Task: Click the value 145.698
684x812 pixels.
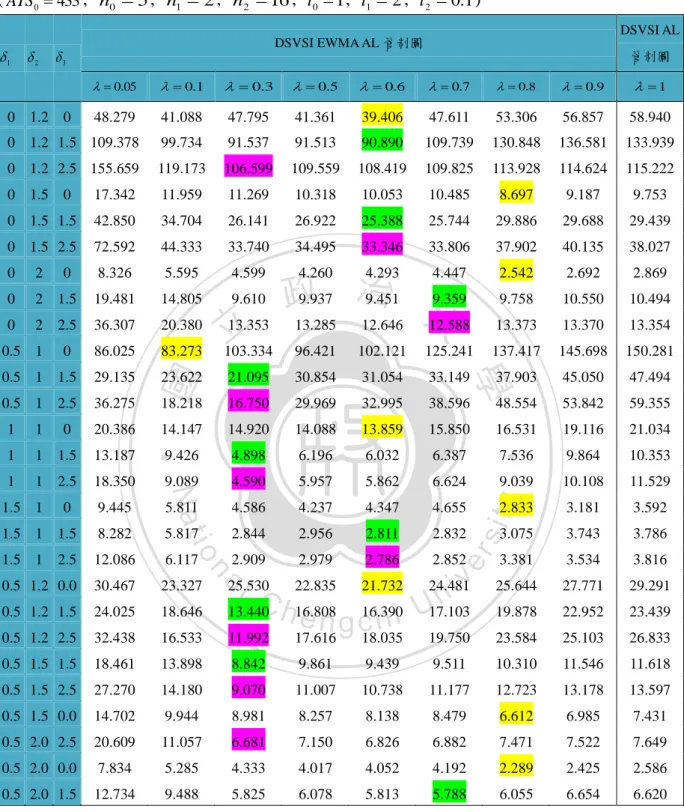Action: (583, 351)
